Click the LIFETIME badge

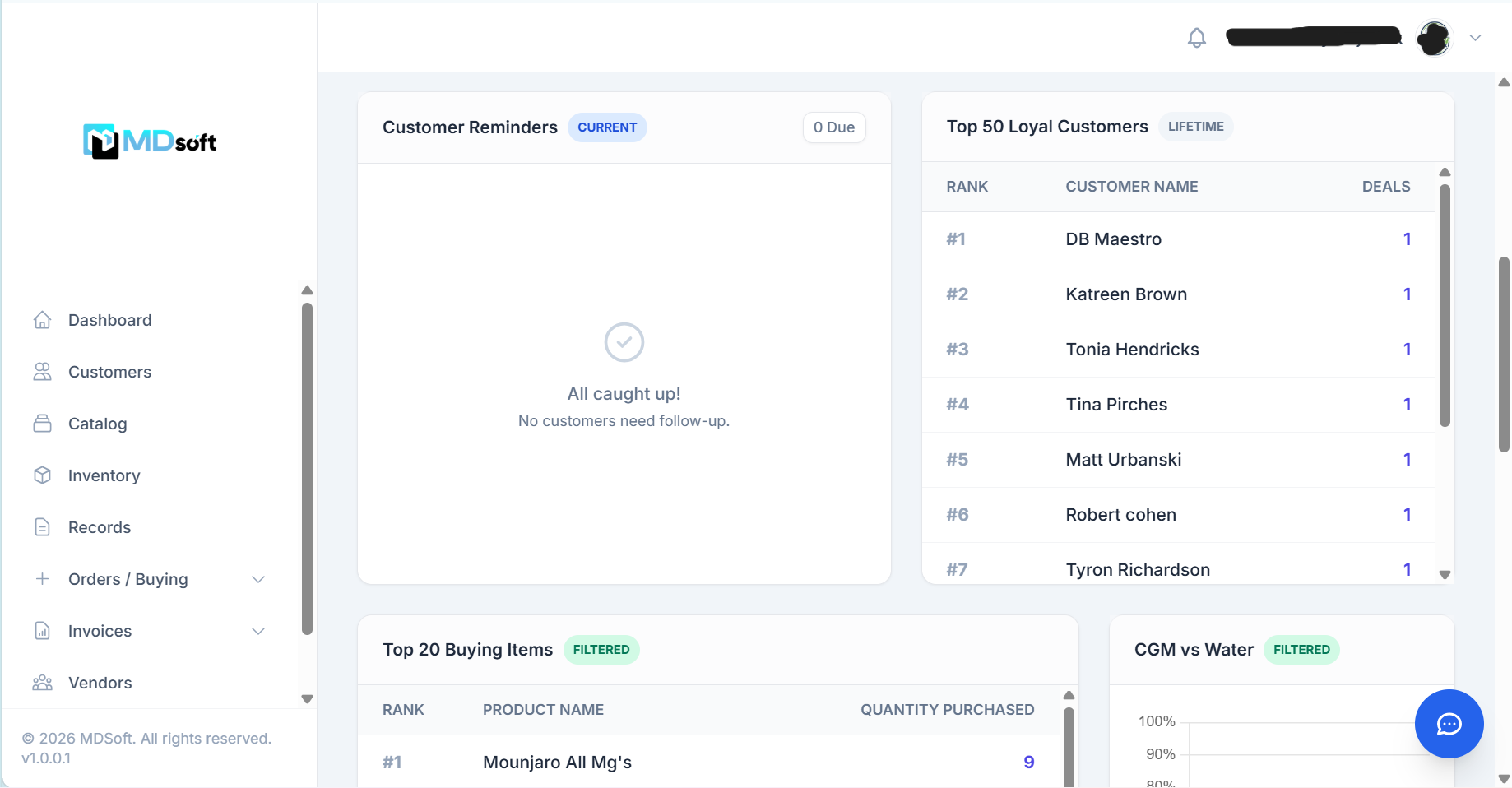pyautogui.click(x=1196, y=127)
